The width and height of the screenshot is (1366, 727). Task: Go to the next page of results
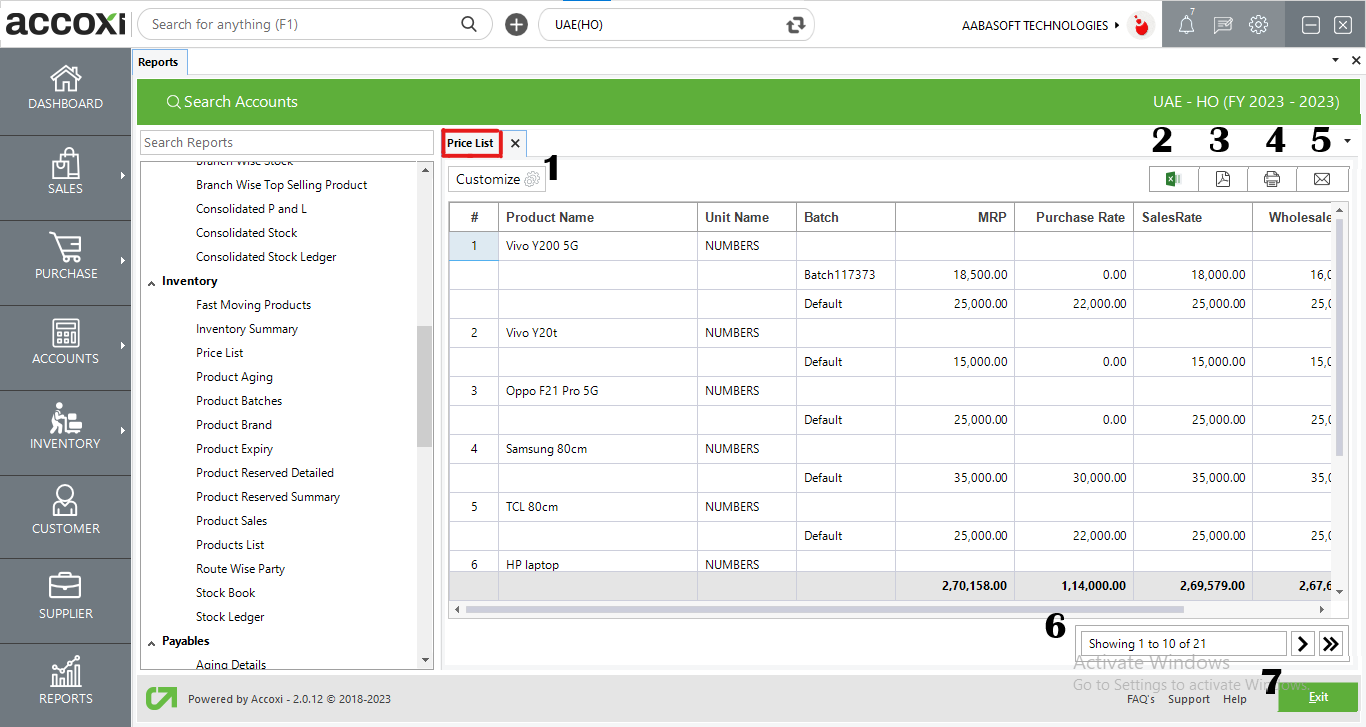click(1303, 644)
